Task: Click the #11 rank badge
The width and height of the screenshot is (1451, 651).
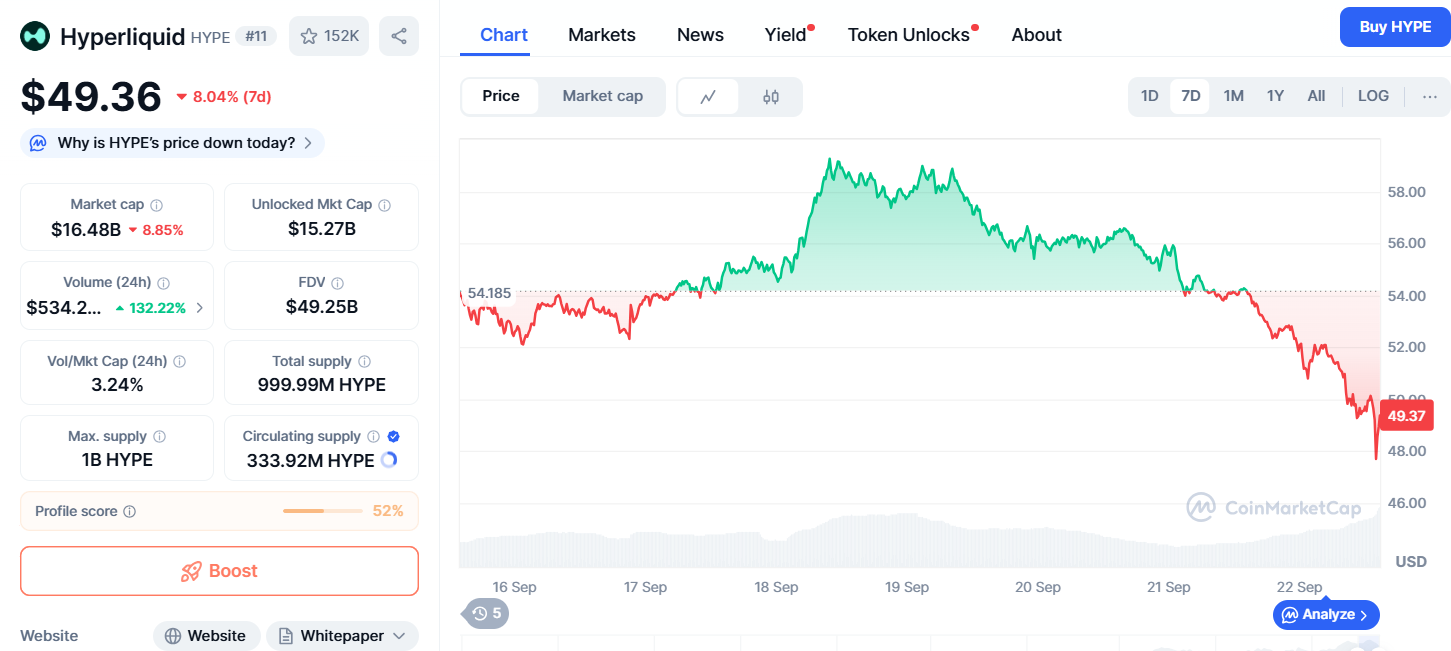Action: [258, 36]
